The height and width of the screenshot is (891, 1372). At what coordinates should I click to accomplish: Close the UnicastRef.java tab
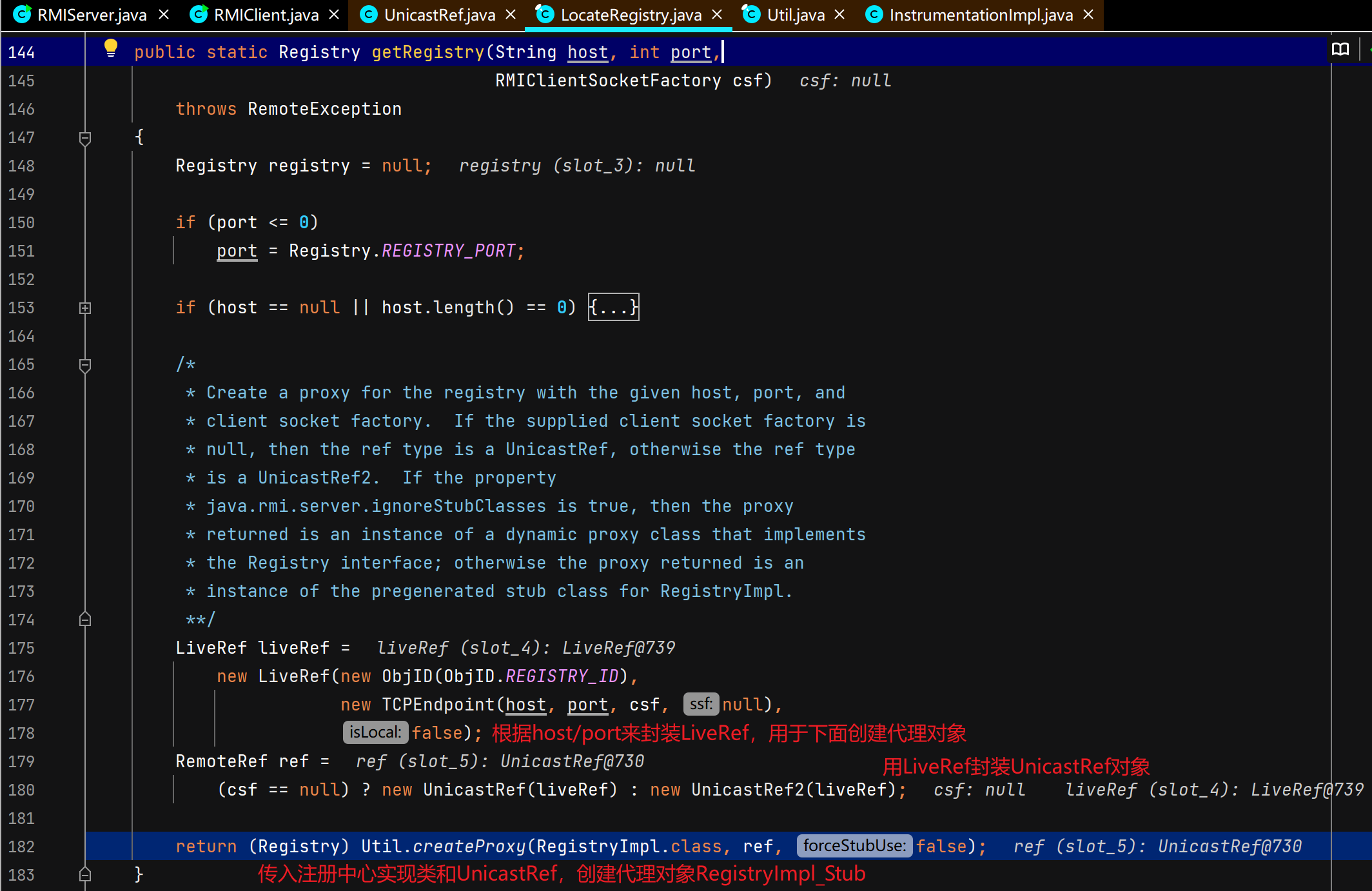tap(511, 14)
